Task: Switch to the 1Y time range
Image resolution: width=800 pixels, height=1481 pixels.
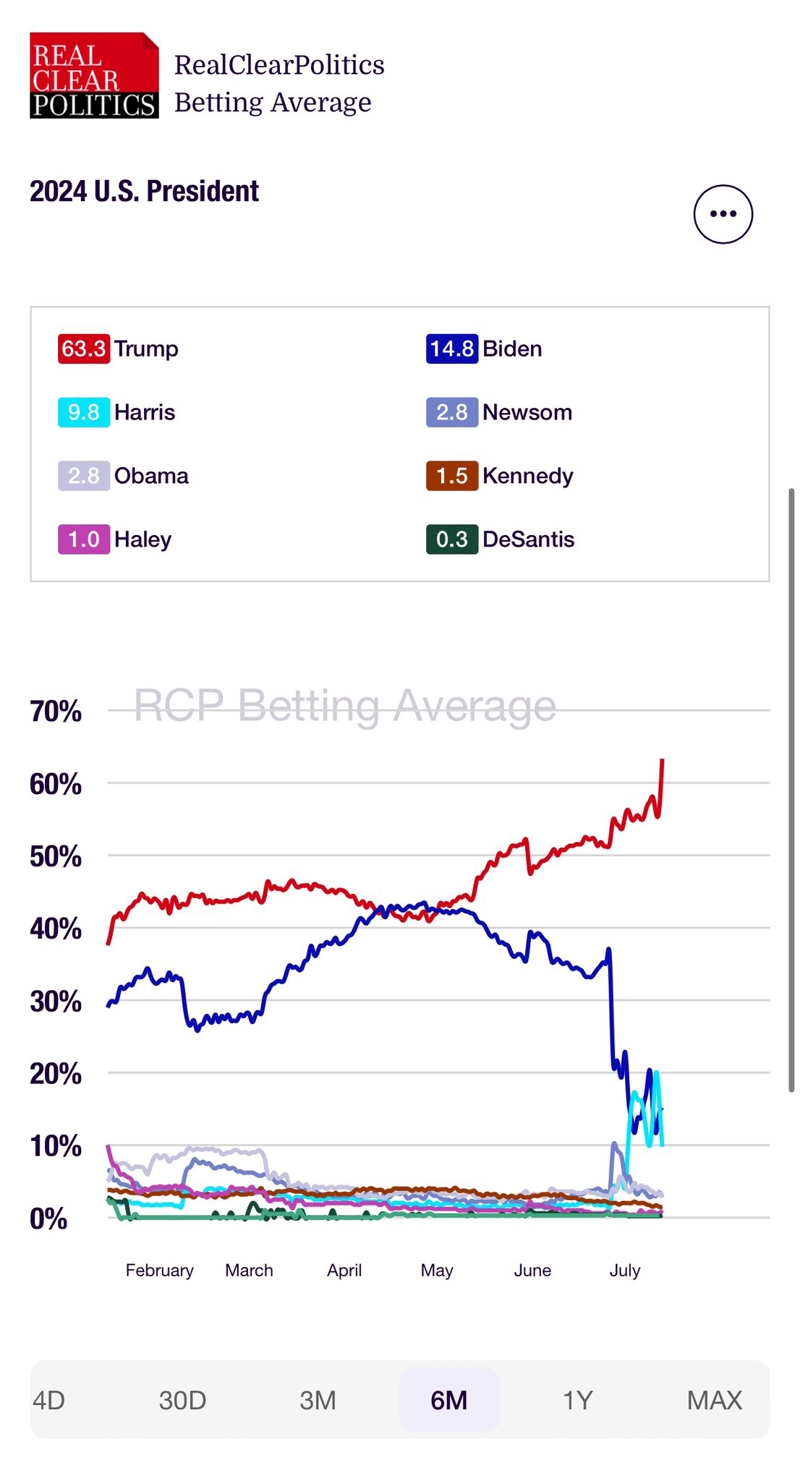Action: 578,1399
